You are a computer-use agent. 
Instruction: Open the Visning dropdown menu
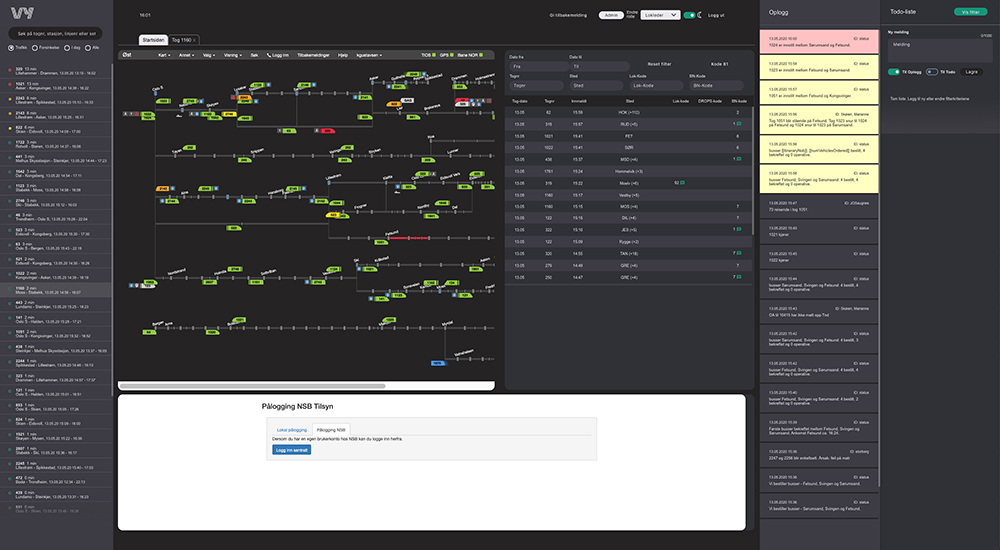tap(231, 56)
